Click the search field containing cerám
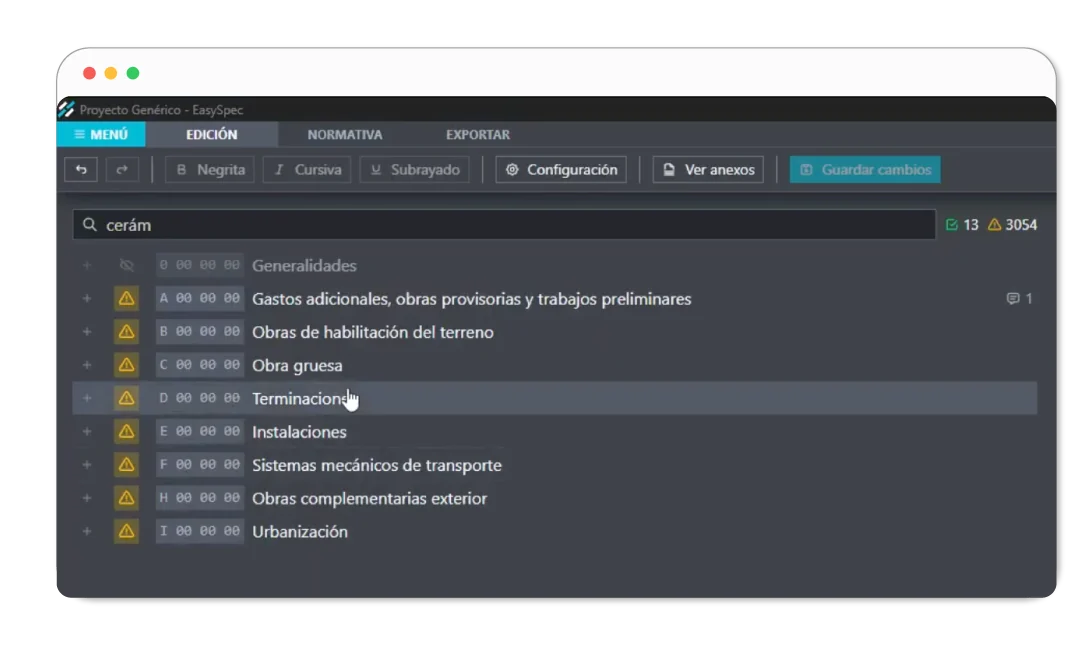The image size is (1080, 665). [x=504, y=225]
